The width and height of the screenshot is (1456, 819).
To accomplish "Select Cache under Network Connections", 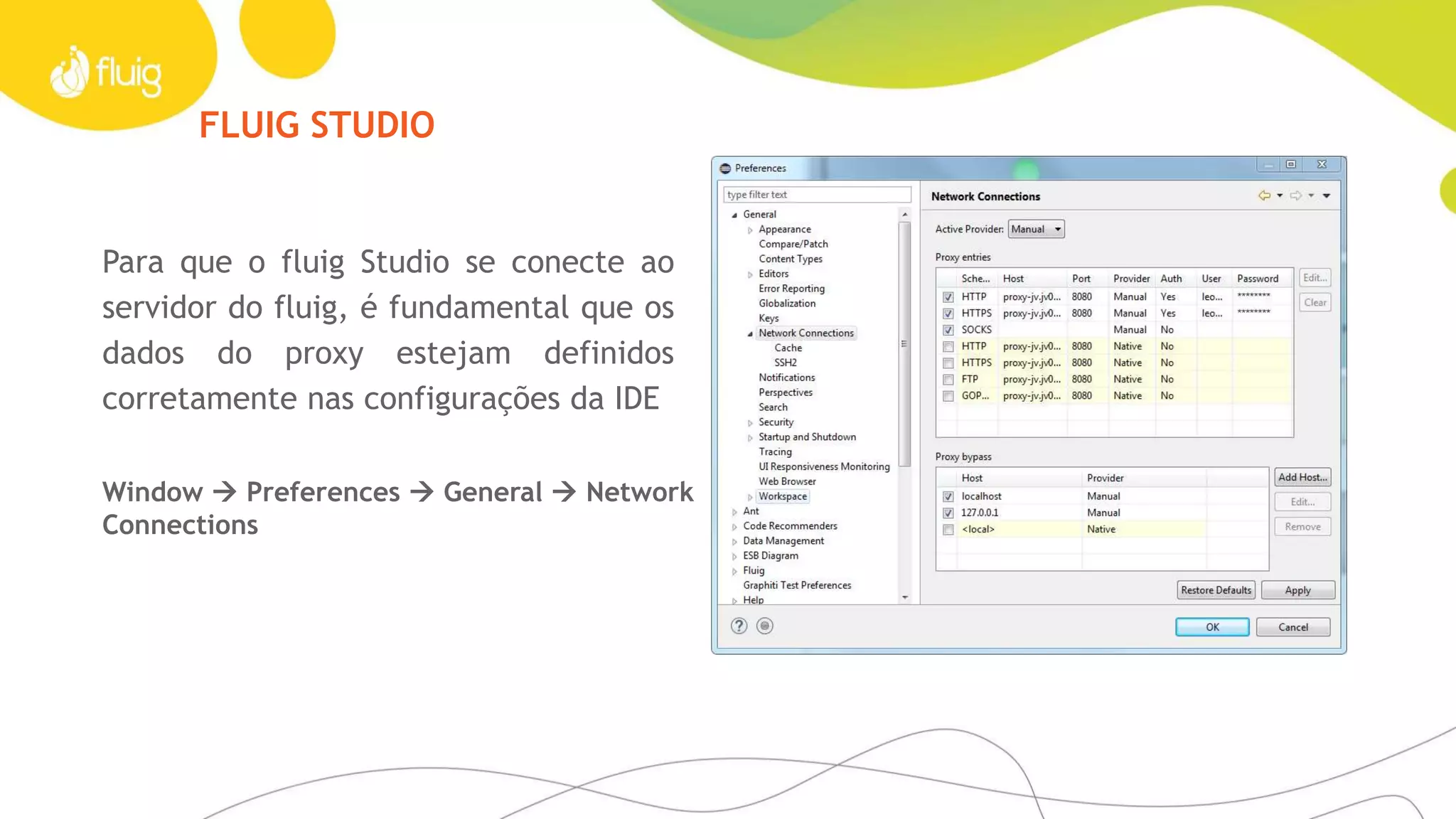I will click(x=788, y=348).
